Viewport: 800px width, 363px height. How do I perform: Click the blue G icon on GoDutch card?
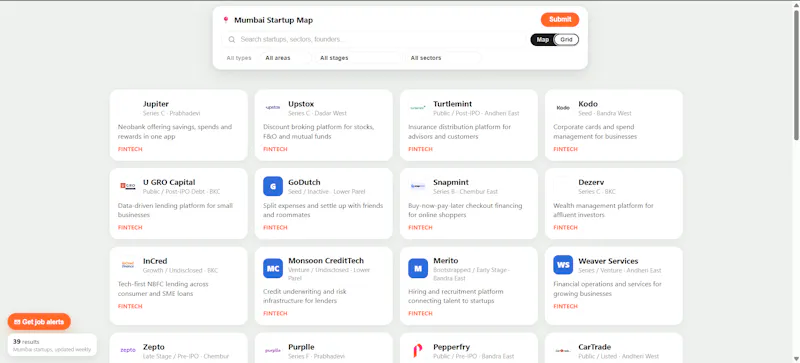point(273,186)
